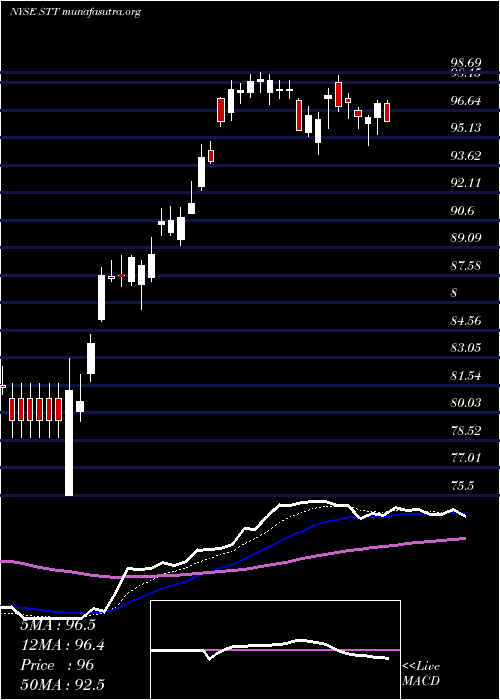The height and width of the screenshot is (700, 500).
Task: Select the 93.62 price level label
Action: click(465, 156)
